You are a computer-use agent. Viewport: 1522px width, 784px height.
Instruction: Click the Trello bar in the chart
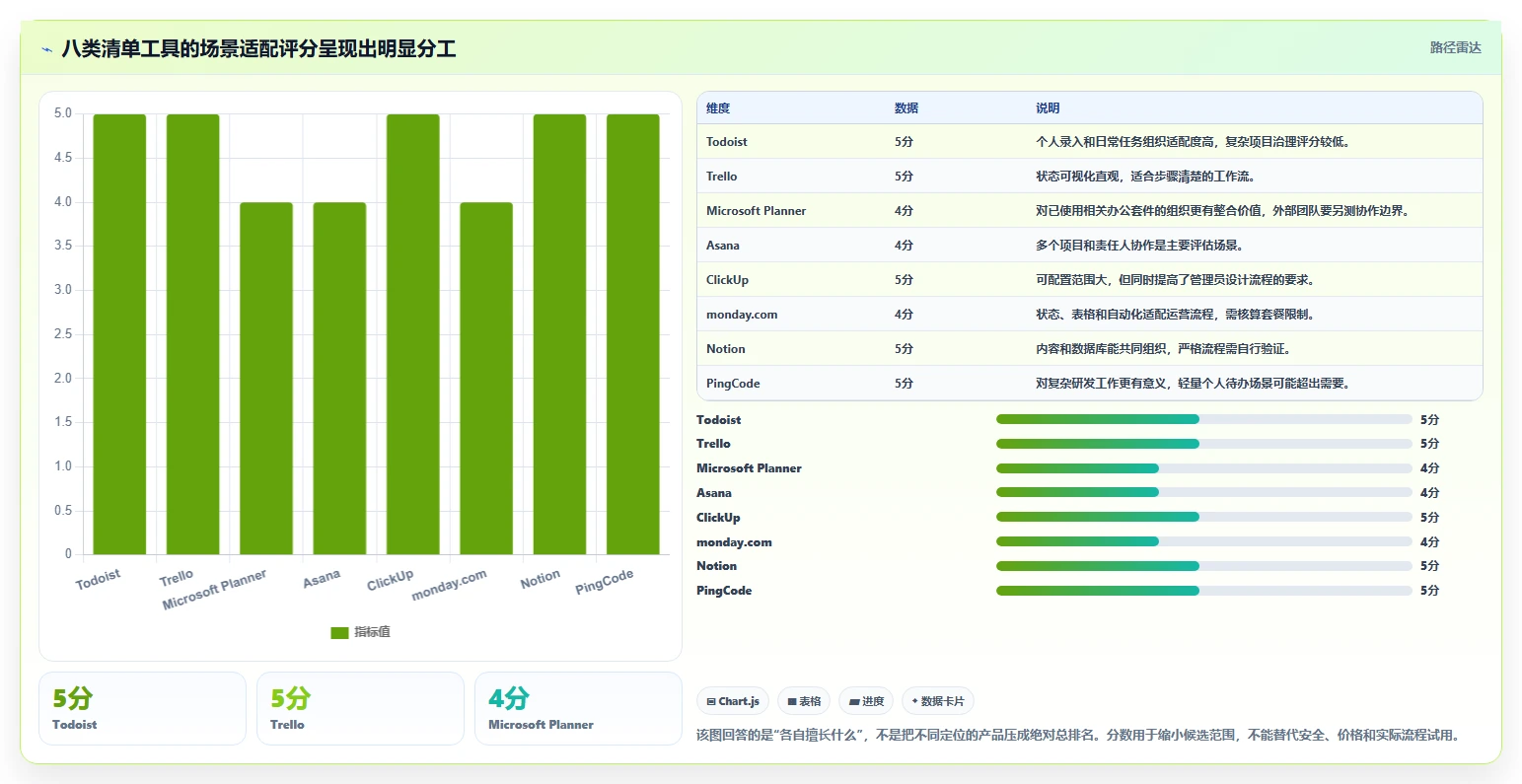[x=192, y=334]
